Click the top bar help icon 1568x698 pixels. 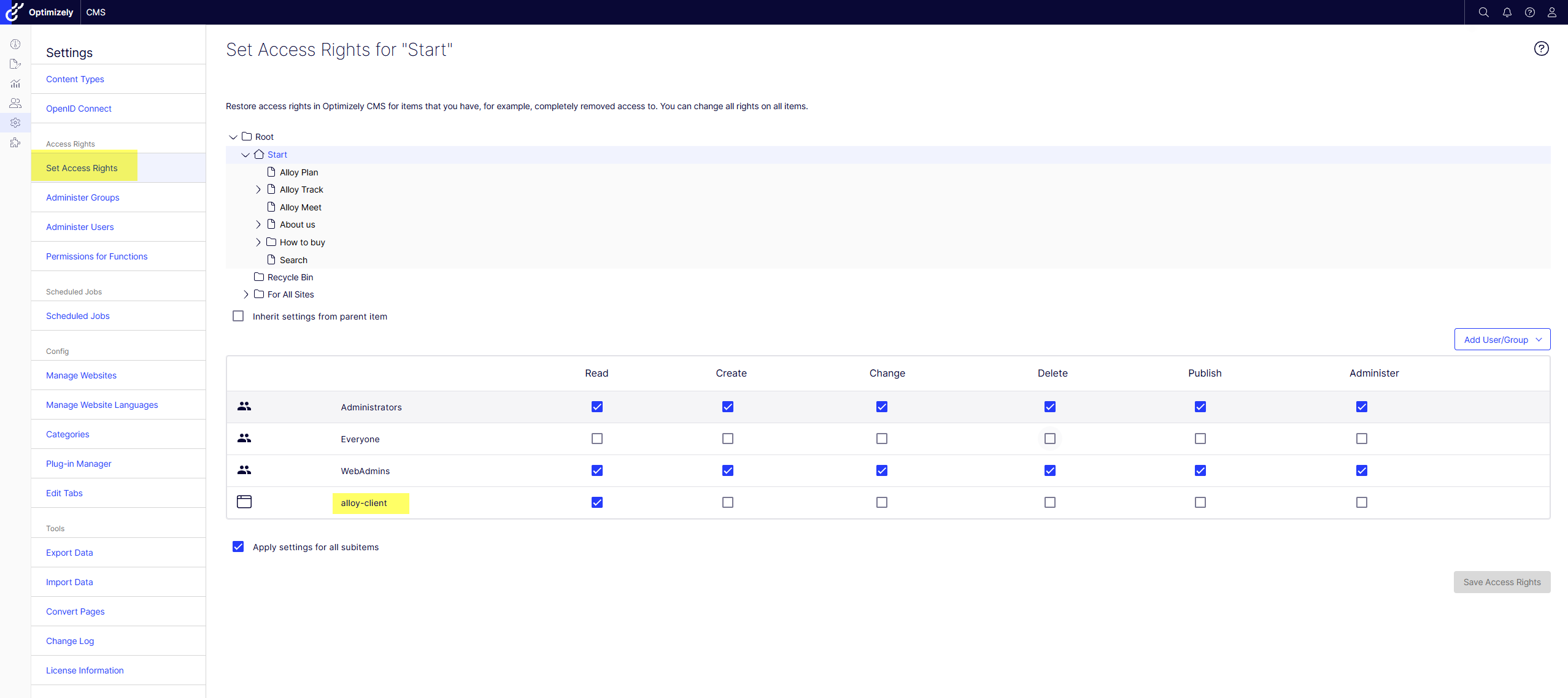click(1530, 12)
